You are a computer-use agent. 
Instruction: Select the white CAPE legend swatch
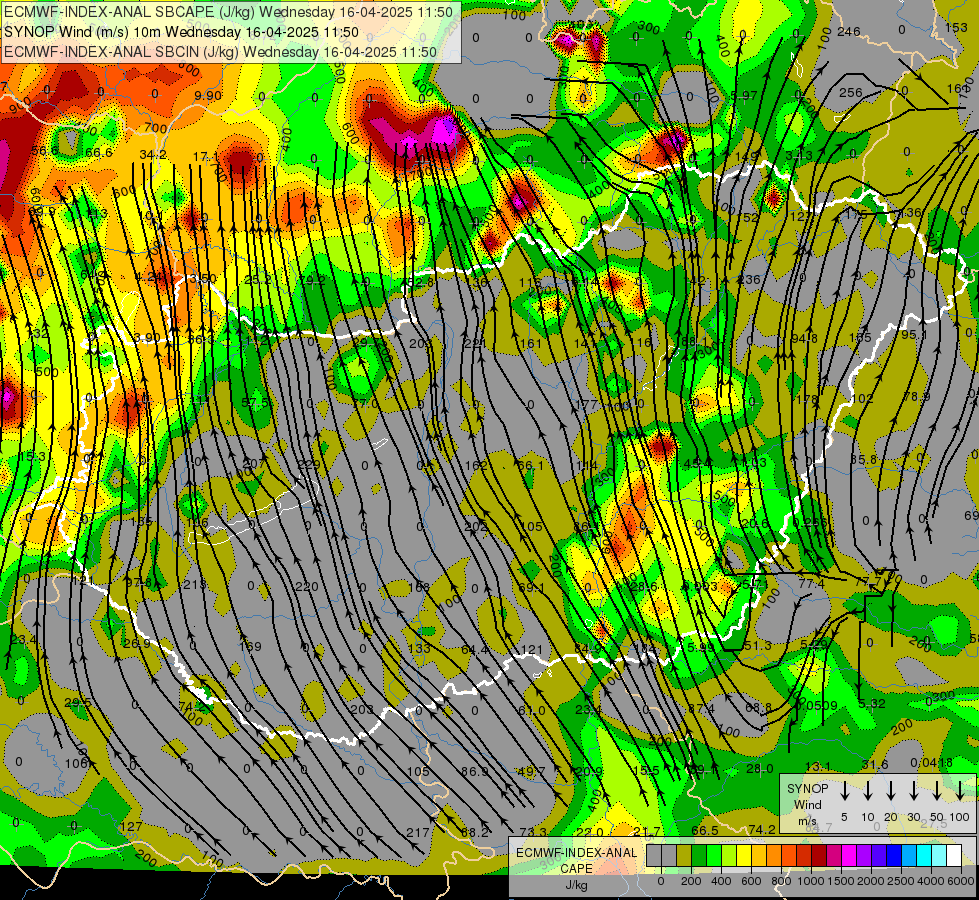click(x=954, y=855)
